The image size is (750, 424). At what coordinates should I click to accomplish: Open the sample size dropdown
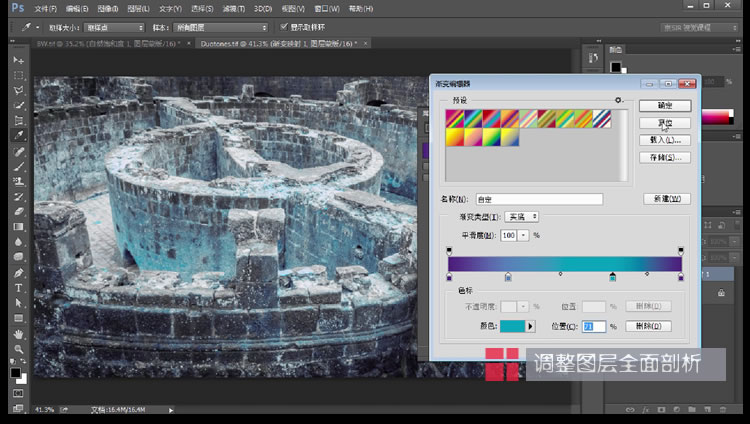point(114,28)
